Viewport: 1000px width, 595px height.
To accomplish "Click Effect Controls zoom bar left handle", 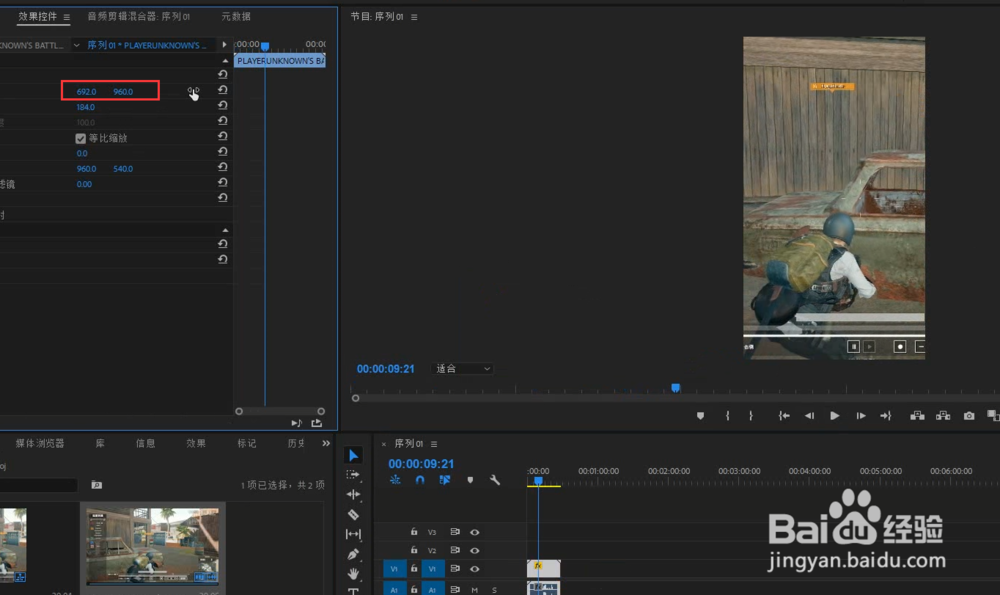I will (239, 411).
